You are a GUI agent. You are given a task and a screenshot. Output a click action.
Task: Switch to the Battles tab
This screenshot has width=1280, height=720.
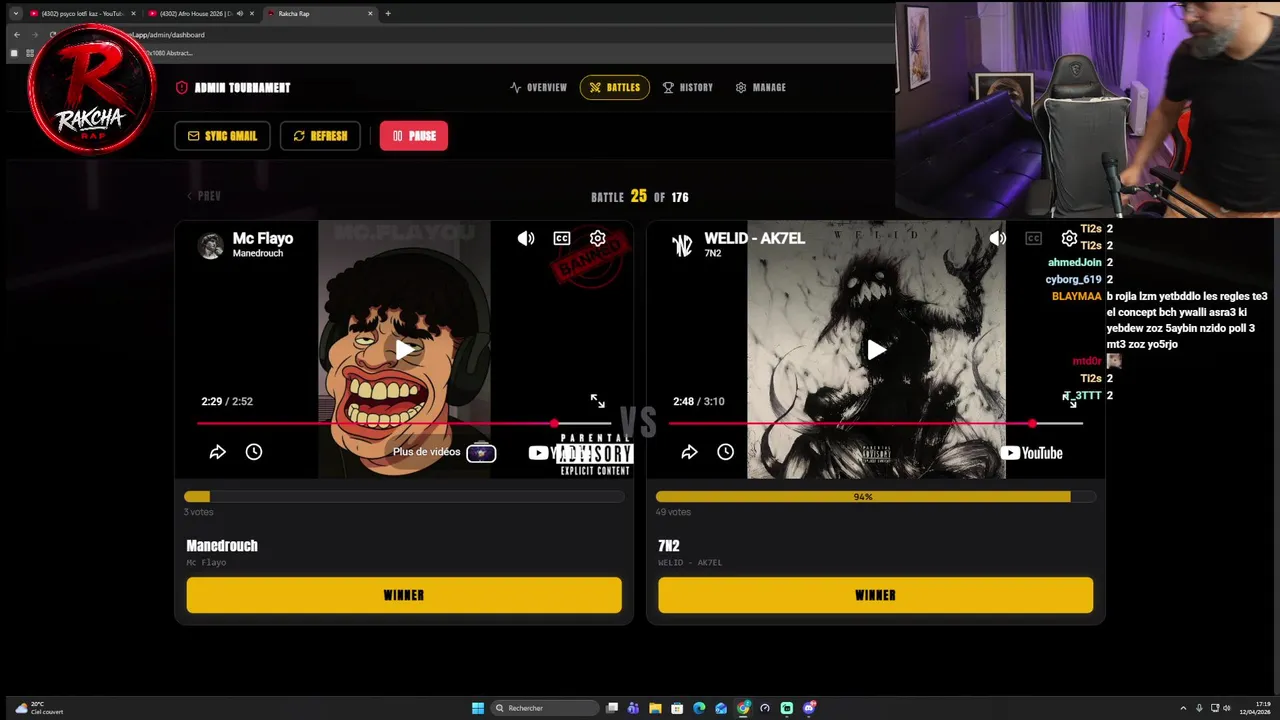(x=614, y=88)
